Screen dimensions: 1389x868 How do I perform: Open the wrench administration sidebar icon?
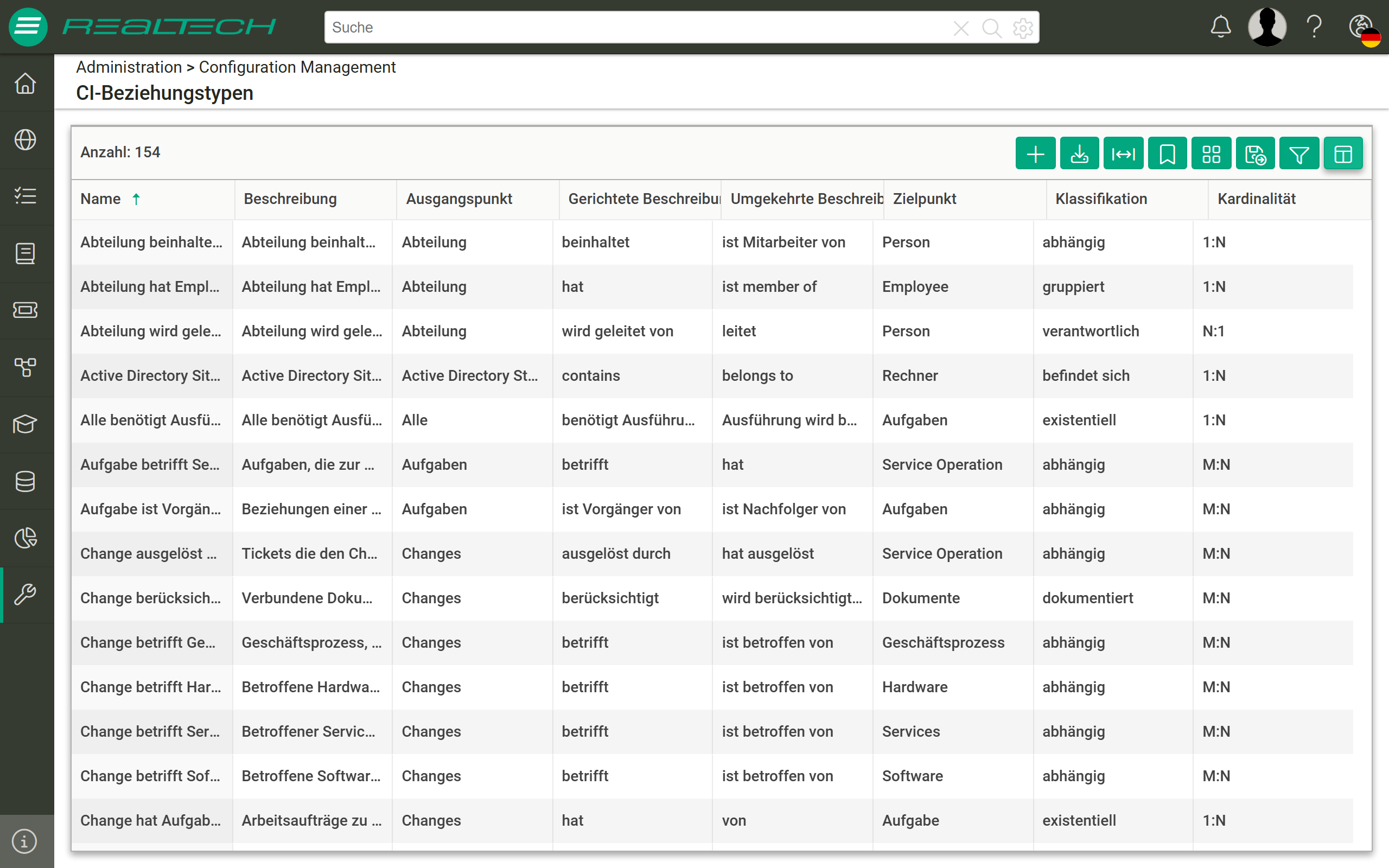tap(26, 595)
